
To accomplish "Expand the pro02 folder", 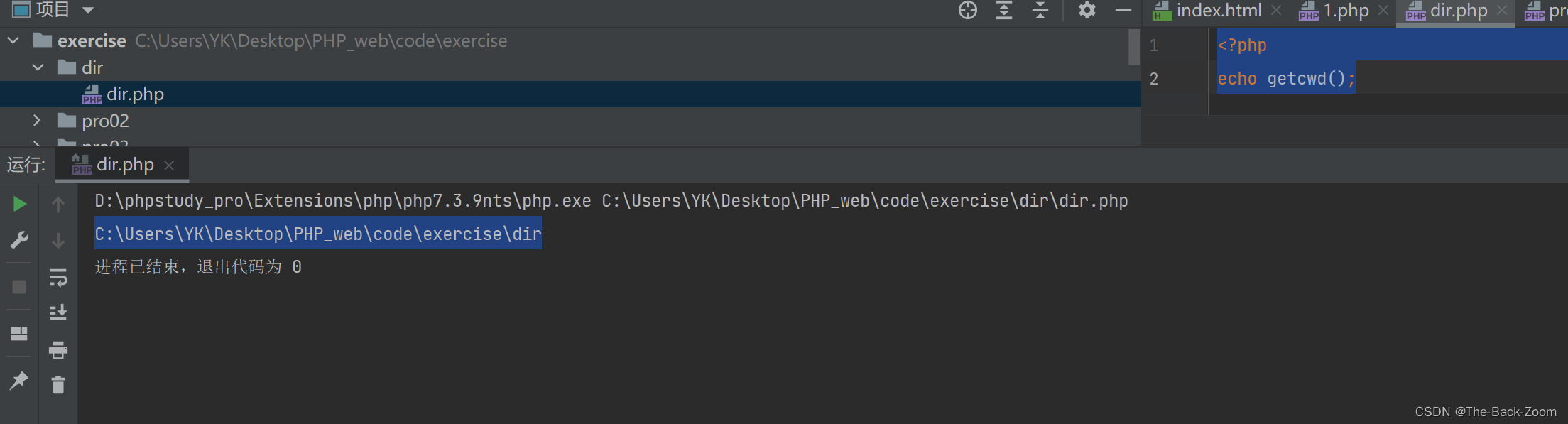I will 37,121.
